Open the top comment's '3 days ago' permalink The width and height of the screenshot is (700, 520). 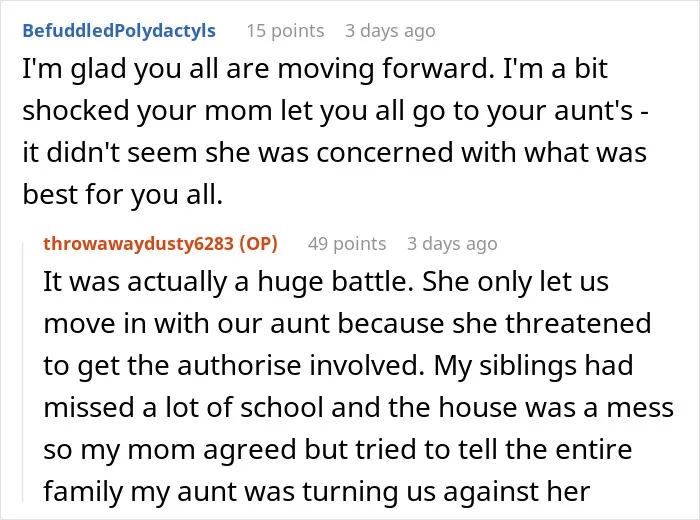[x=390, y=31]
